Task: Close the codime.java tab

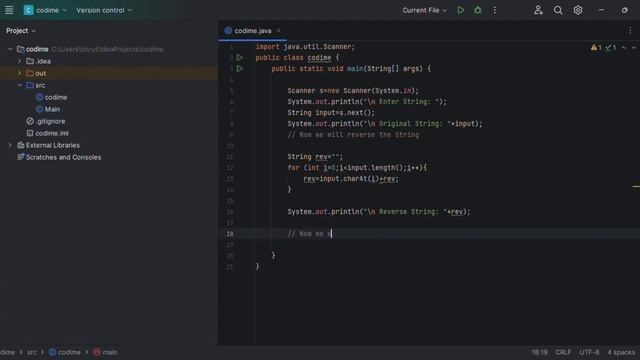Action: pyautogui.click(x=279, y=31)
